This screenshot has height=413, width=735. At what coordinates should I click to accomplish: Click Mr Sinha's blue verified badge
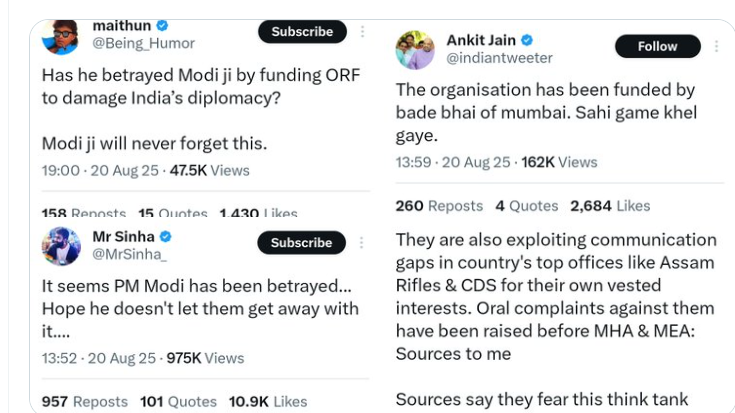point(166,237)
